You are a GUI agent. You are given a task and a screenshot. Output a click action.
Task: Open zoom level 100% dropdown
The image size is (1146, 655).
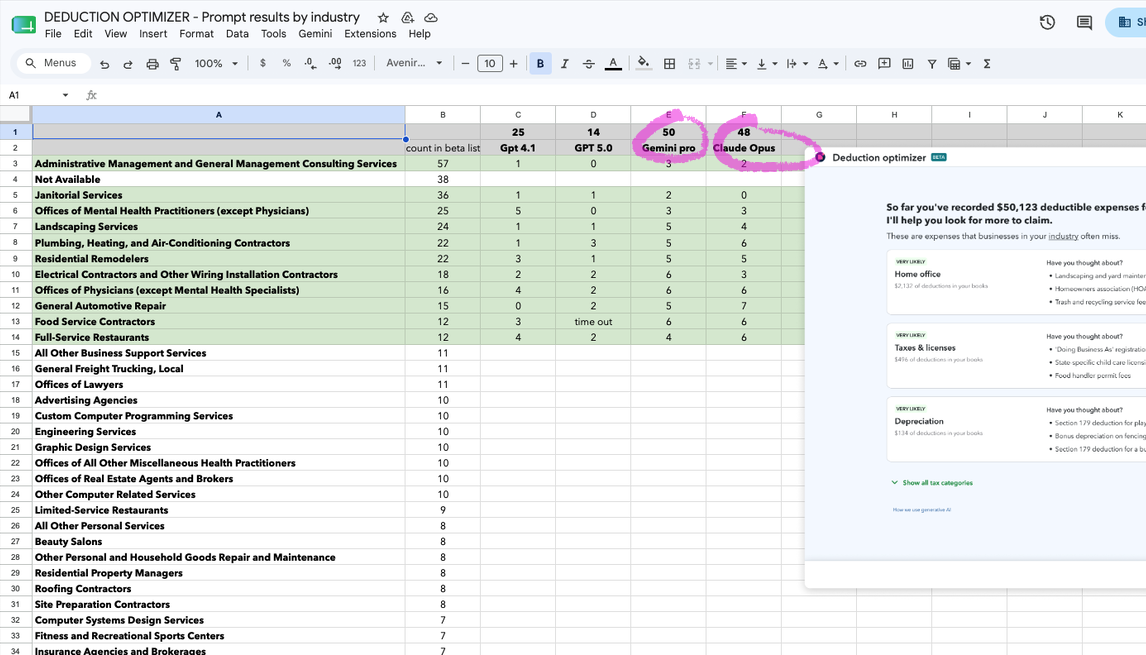216,64
